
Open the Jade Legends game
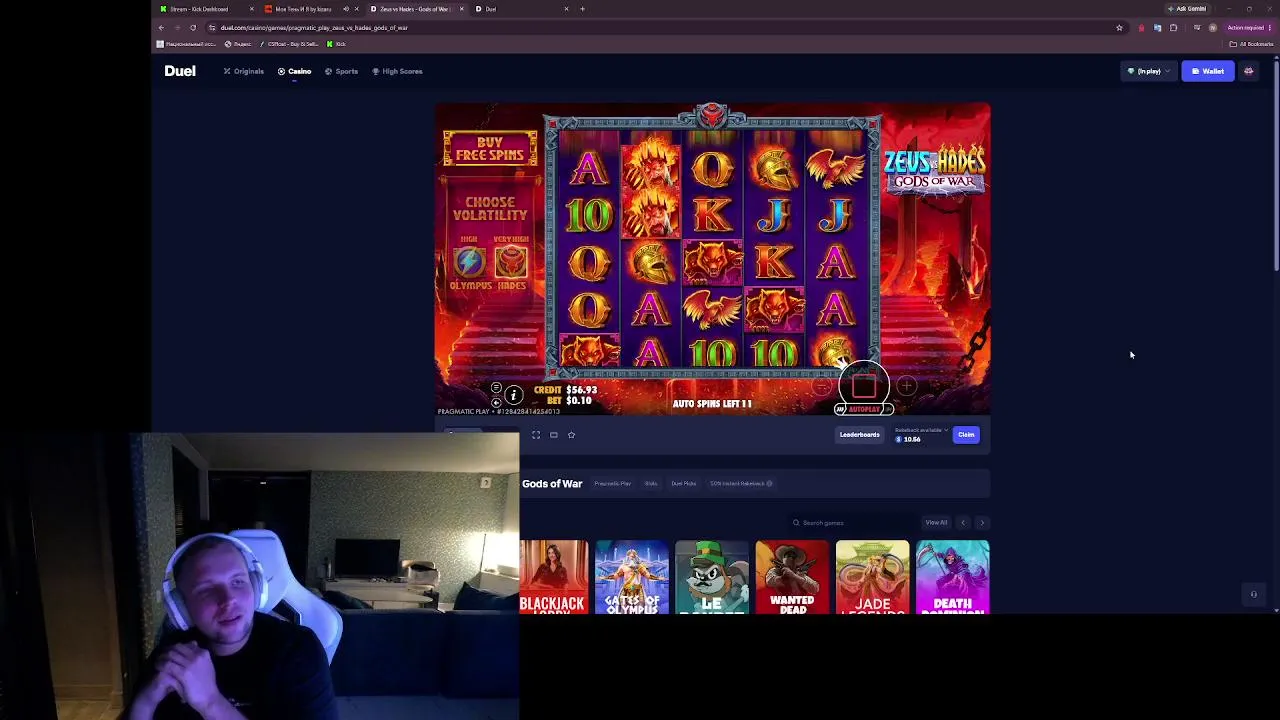(x=872, y=577)
